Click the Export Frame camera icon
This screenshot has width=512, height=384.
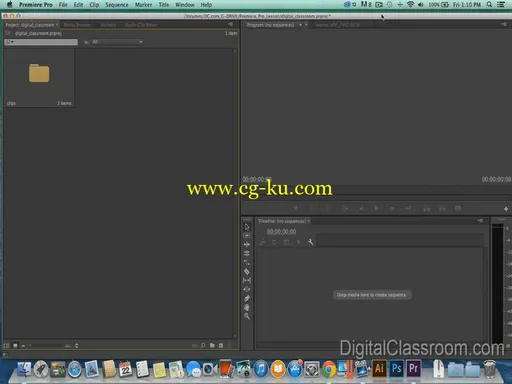tap(458, 208)
